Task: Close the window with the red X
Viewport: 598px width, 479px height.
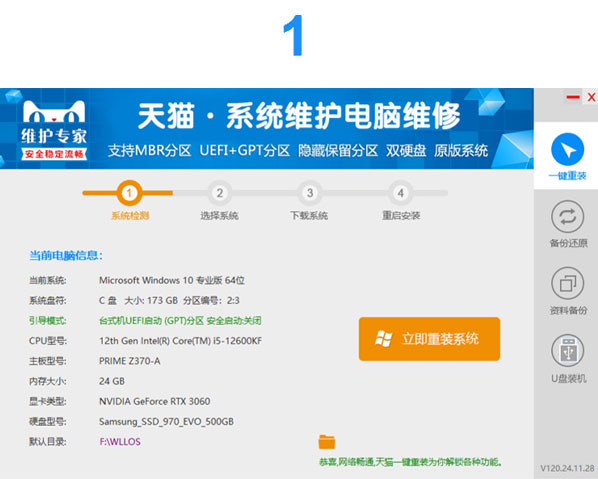Action: [592, 97]
